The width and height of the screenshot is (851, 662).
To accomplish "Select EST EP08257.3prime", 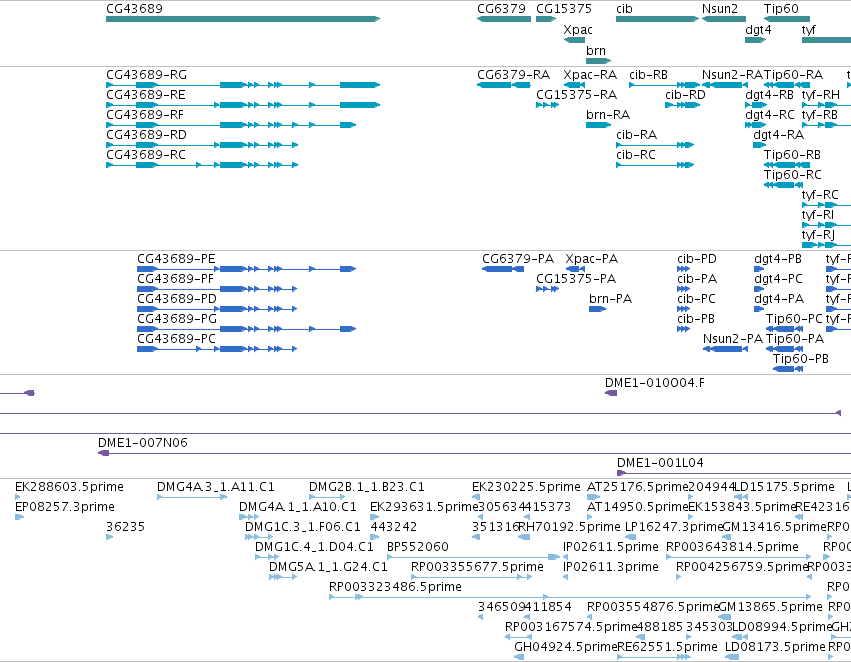I will [20, 517].
